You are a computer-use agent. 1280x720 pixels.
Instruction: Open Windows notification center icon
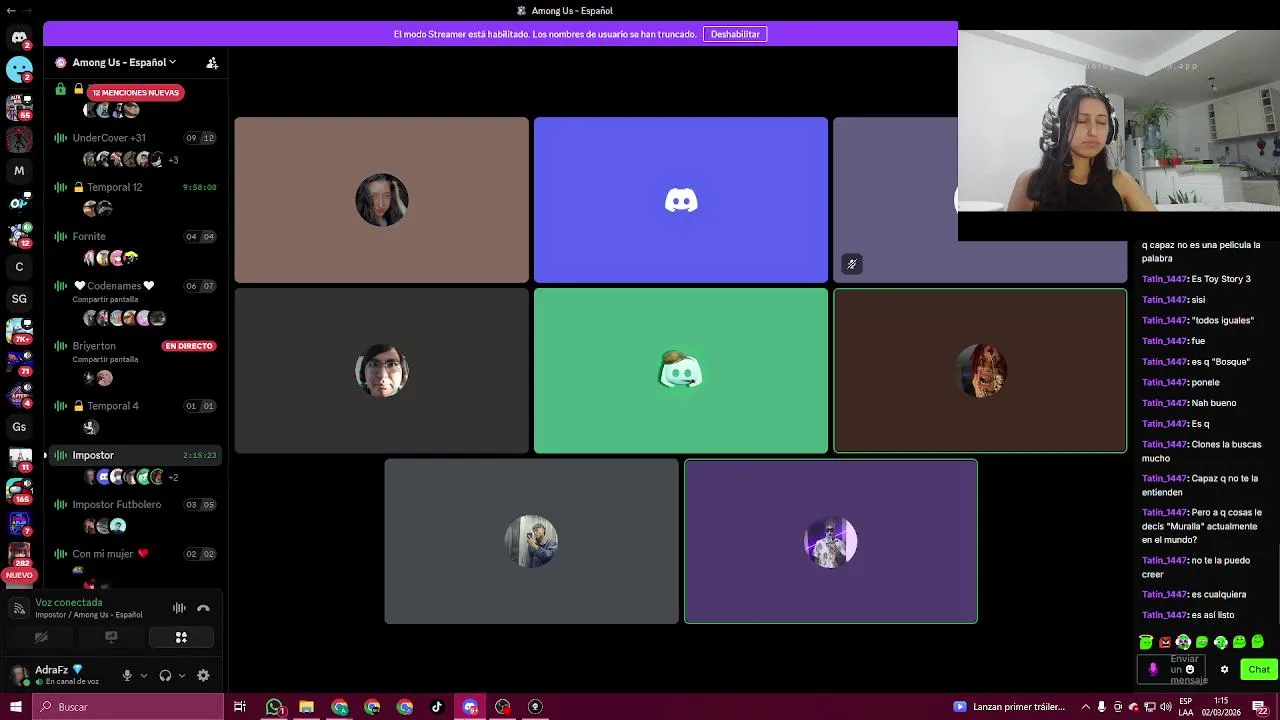pyautogui.click(x=1261, y=707)
